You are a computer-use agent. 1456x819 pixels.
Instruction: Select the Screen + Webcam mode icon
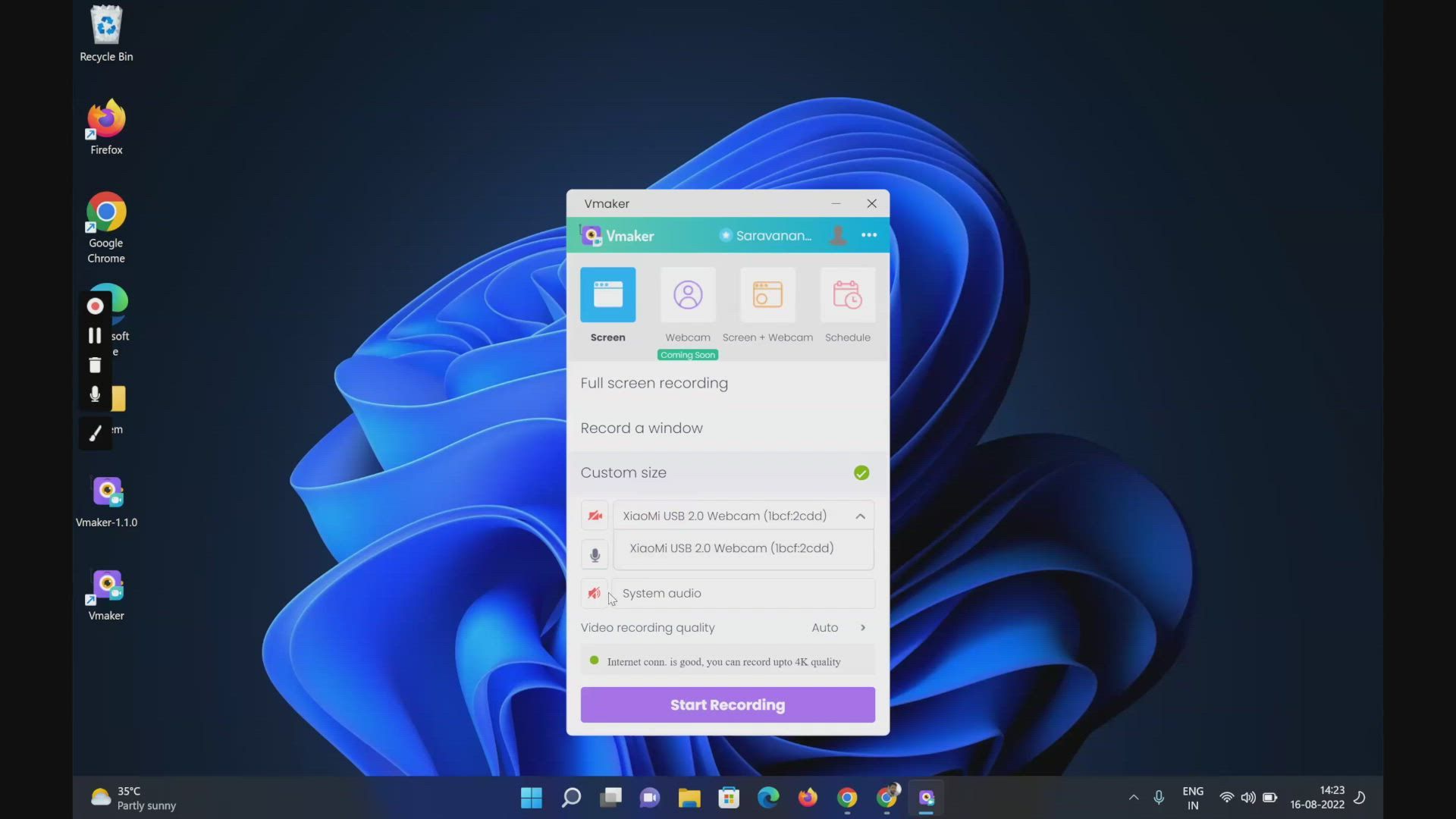[767, 295]
